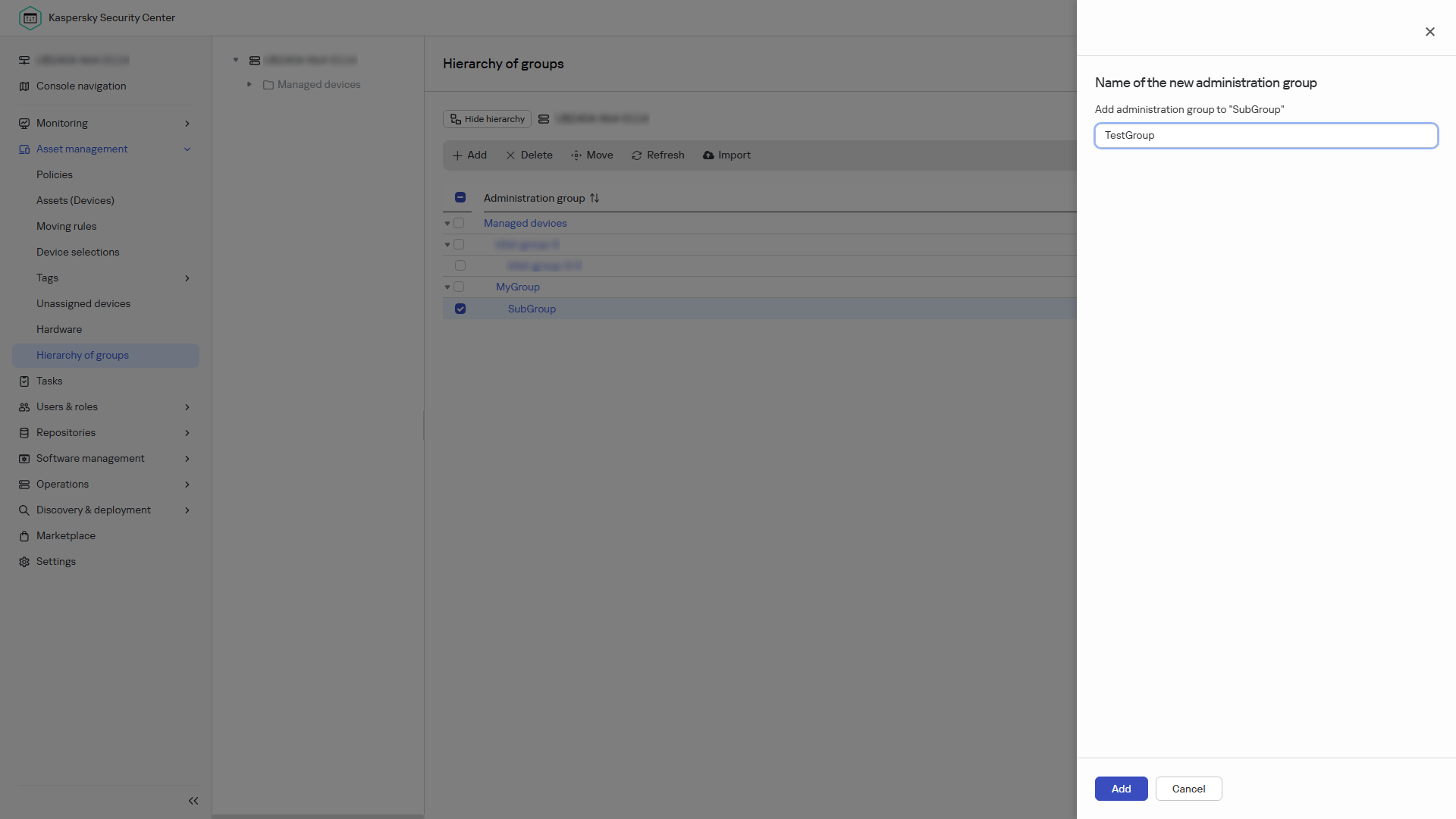Click the Kaspersky Security Center logo icon

pos(30,17)
